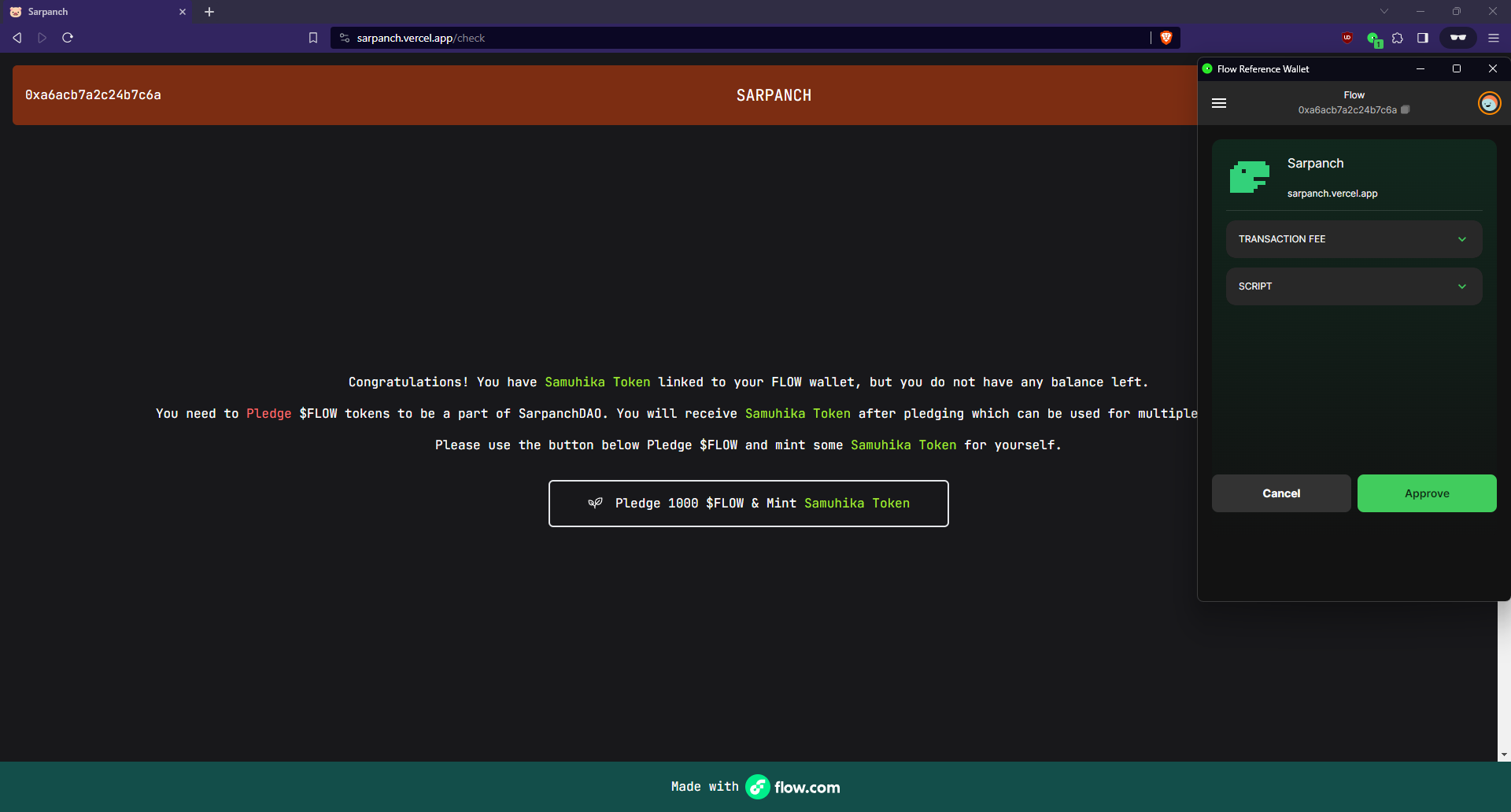Click the page scrollbar down arrow

(1504, 755)
